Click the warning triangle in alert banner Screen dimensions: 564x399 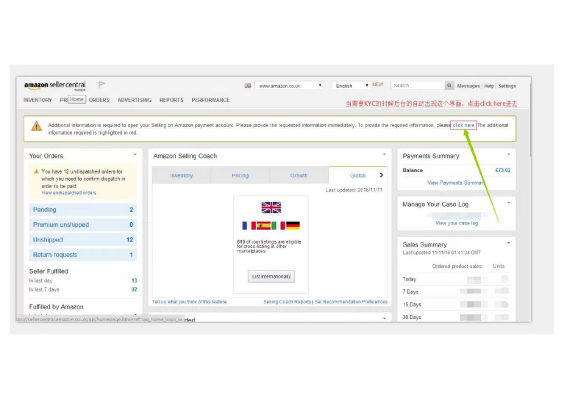tap(36, 126)
